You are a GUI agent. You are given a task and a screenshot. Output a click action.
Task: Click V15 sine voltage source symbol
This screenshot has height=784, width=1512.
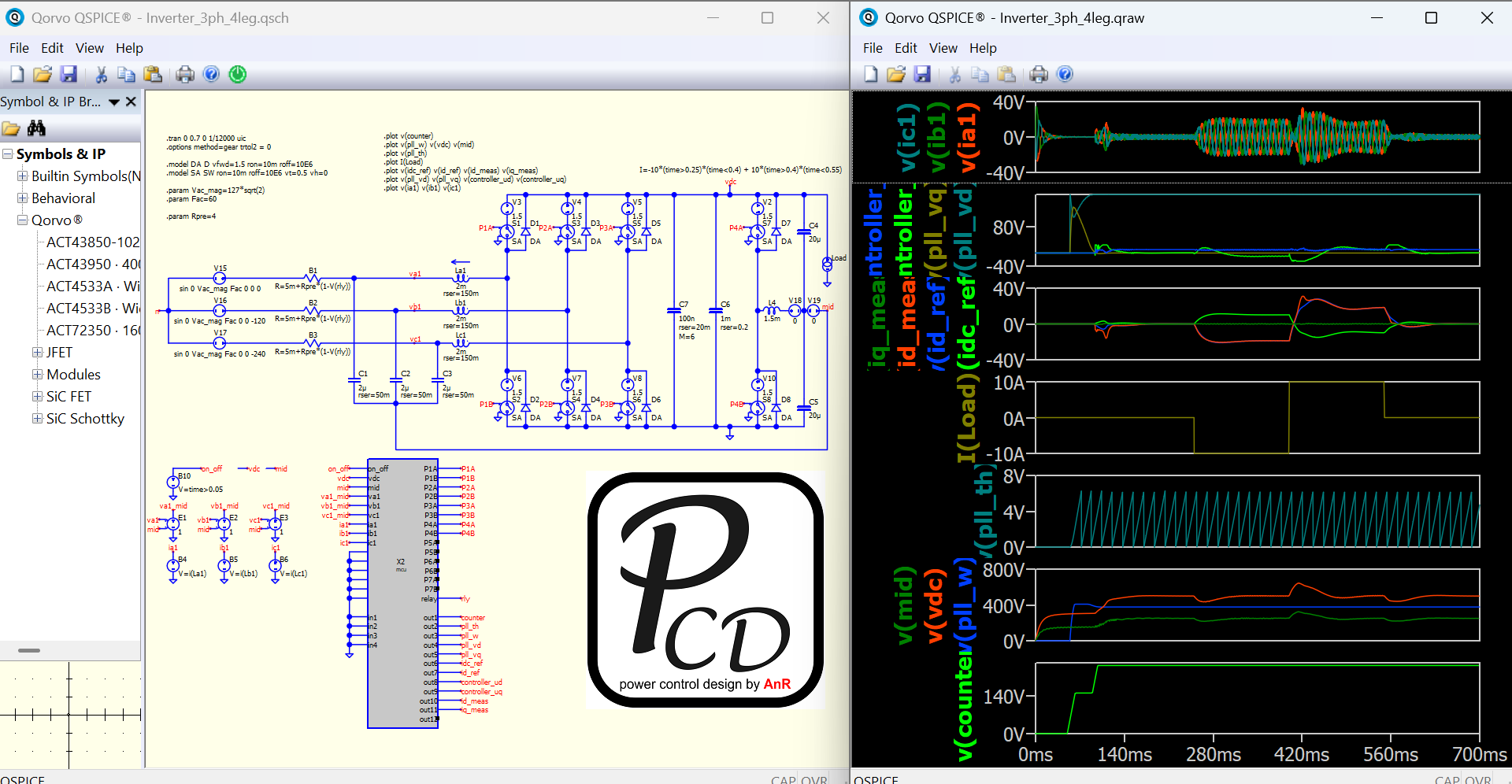pos(220,278)
